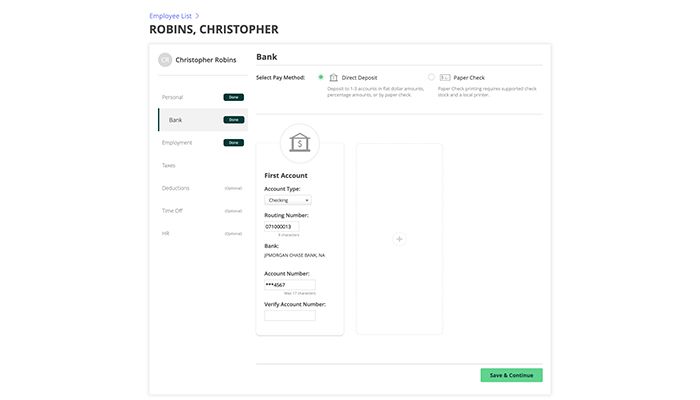The width and height of the screenshot is (700, 400).
Task: Click the Routing Number input field
Action: point(281,227)
